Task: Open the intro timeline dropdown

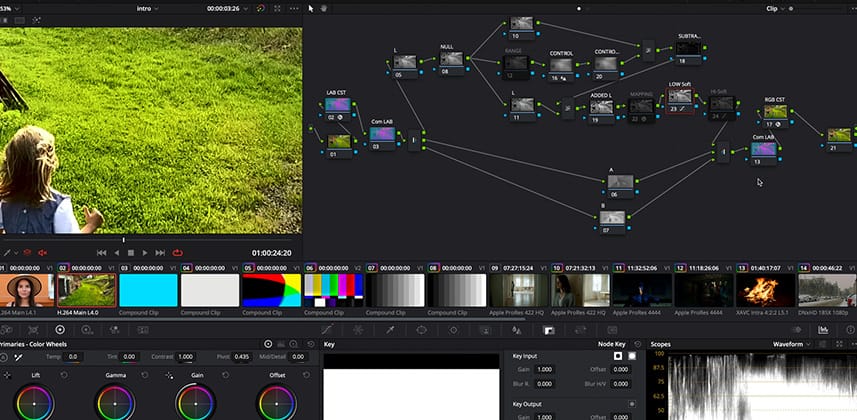Action: point(148,9)
